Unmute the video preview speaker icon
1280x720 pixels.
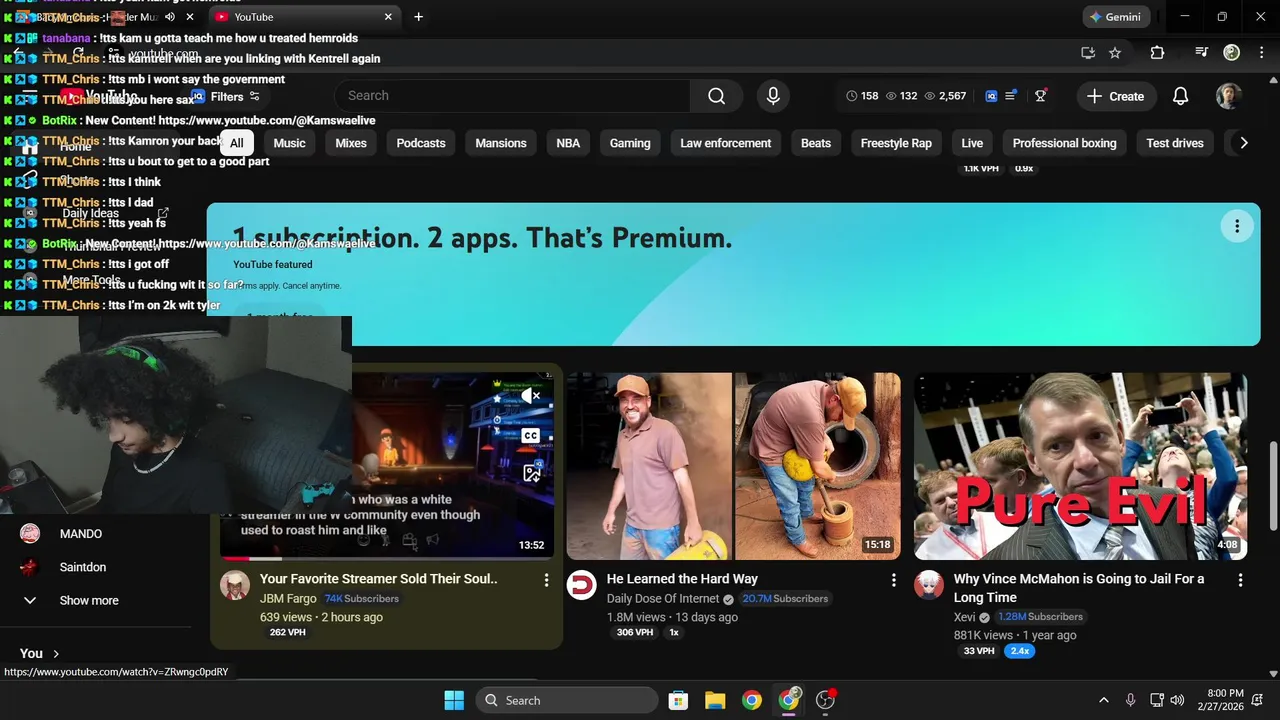(x=532, y=397)
